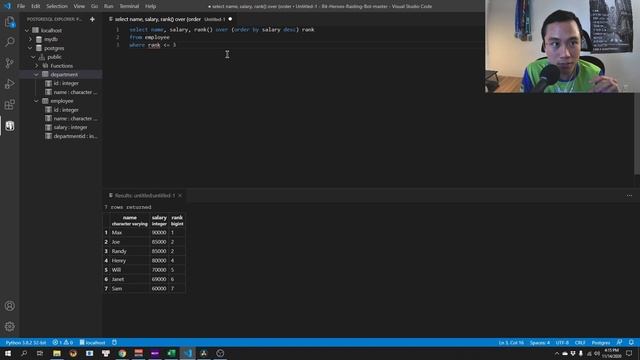The height and width of the screenshot is (360, 640).
Task: Open the notifications bell in status bar
Action: 631,342
